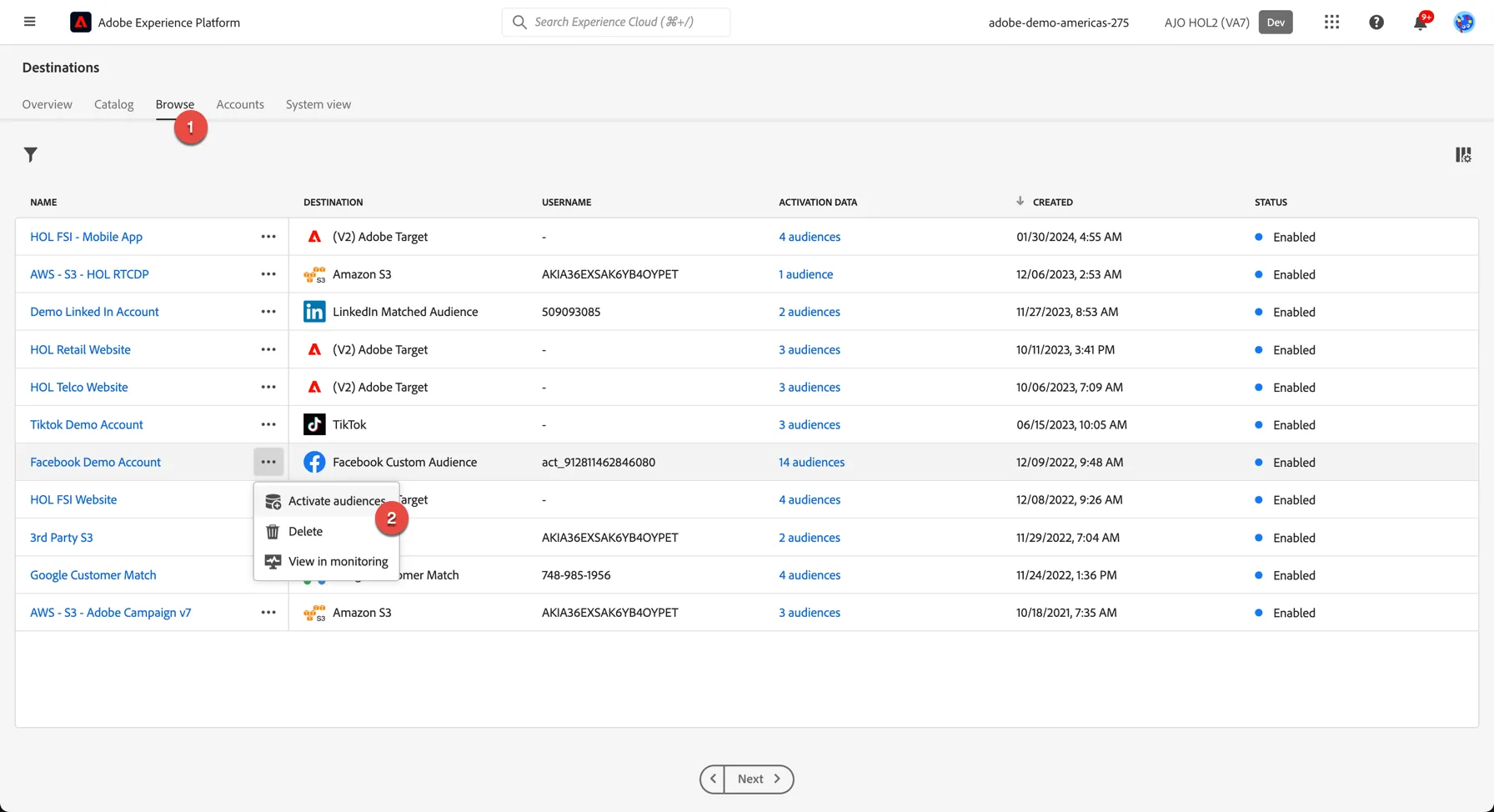
Task: Open more actions for HOL Retail Website
Action: tap(268, 349)
